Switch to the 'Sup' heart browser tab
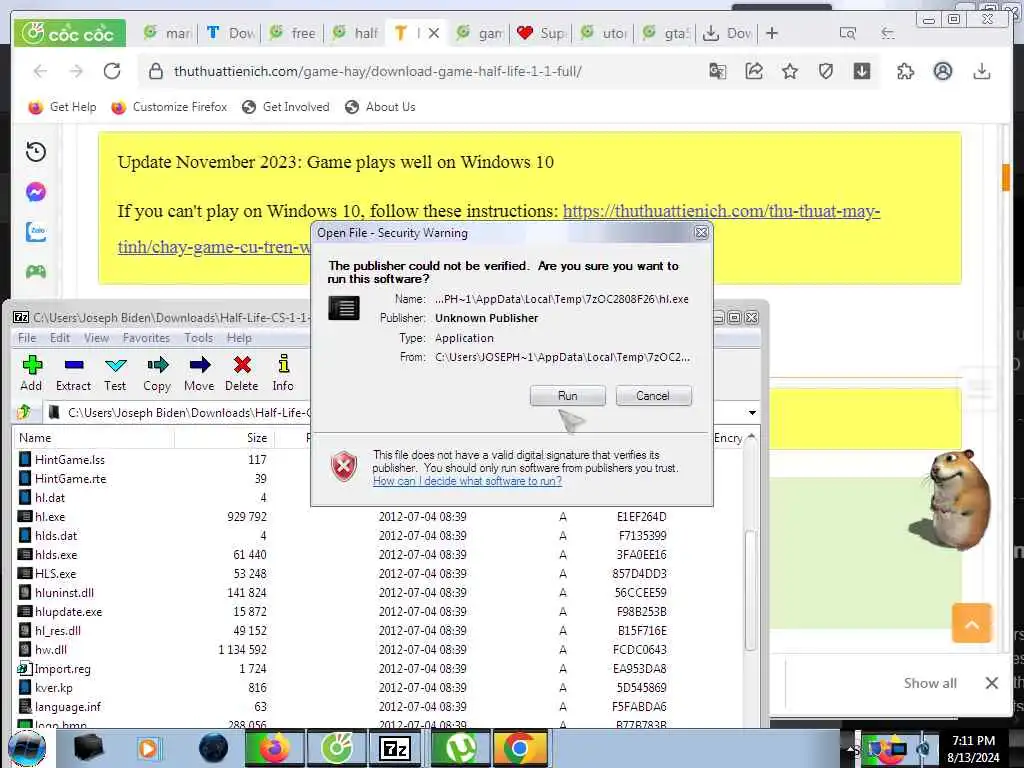Screen dimensions: 1024x768 (x=541, y=33)
